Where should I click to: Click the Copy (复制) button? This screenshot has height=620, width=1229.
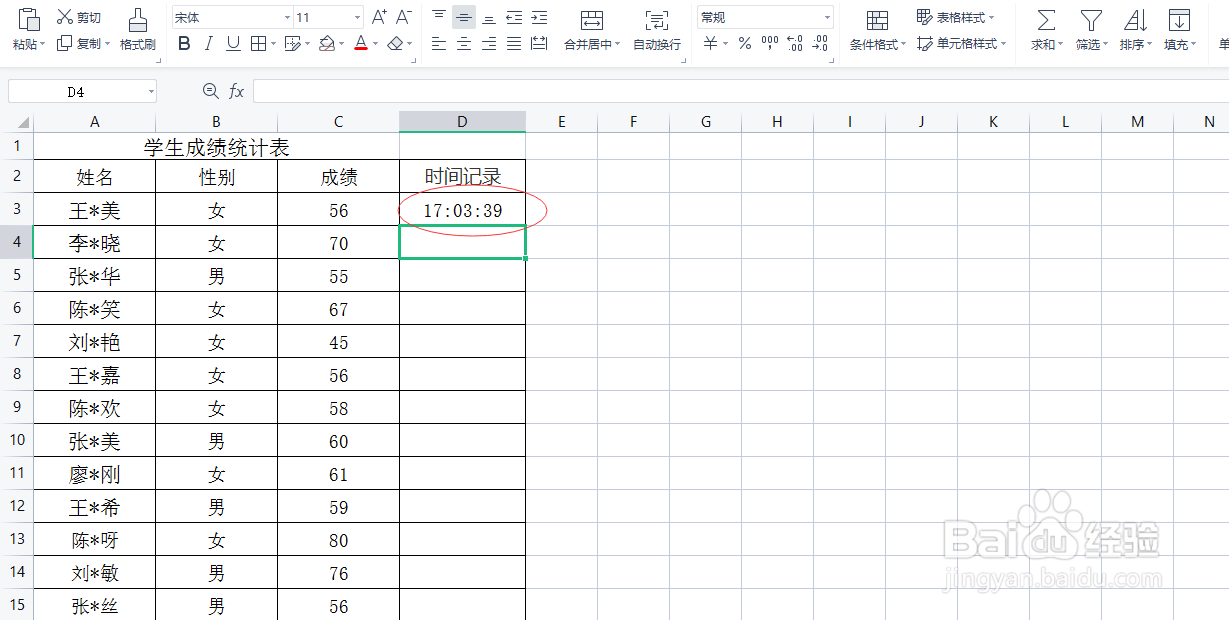click(x=78, y=43)
